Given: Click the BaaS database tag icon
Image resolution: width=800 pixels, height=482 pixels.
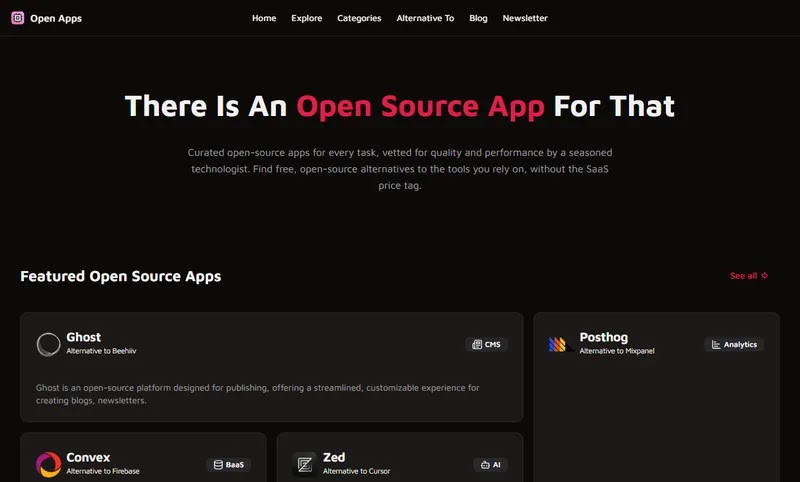Looking at the screenshot, I should (x=218, y=465).
